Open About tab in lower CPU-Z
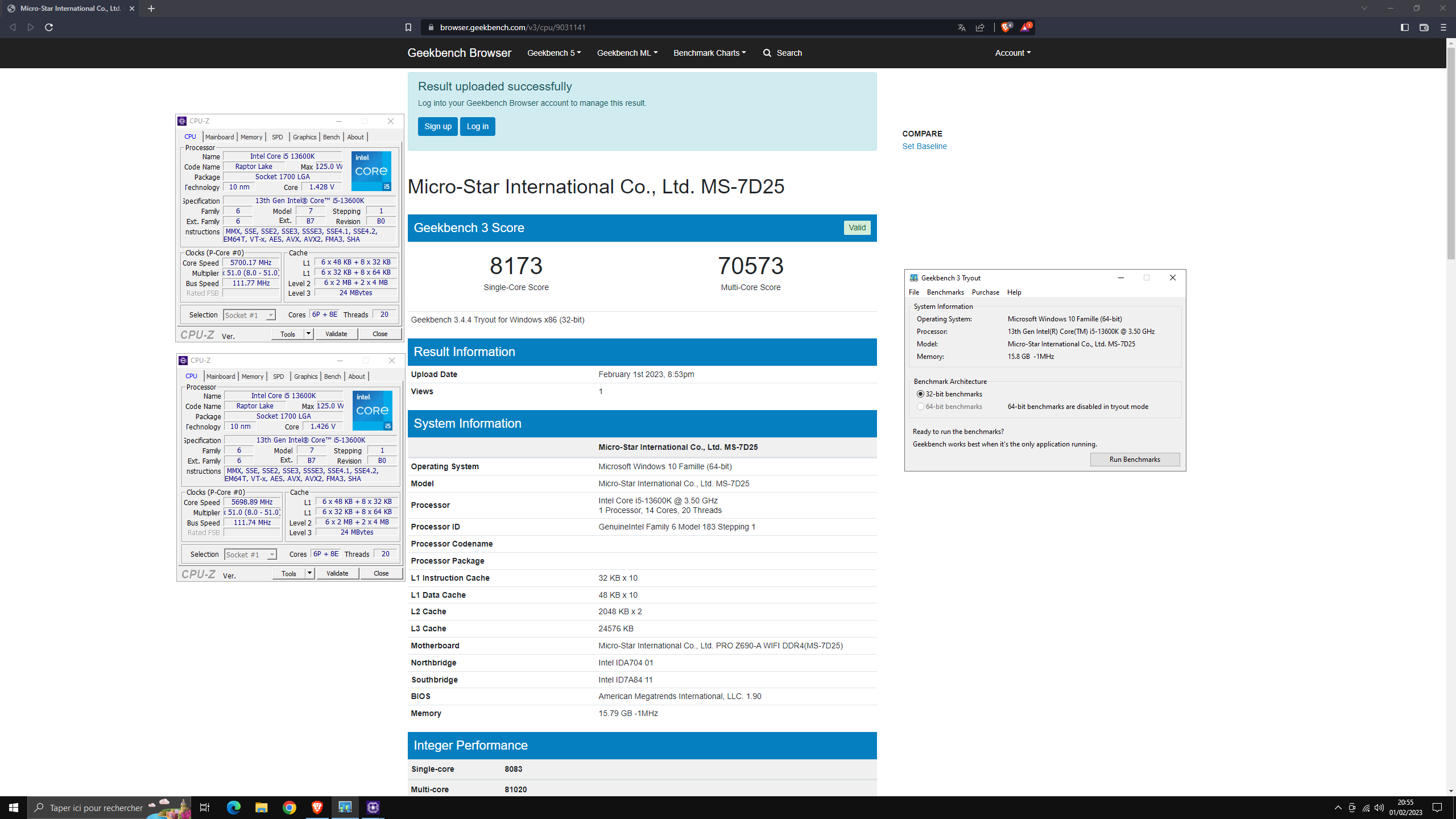This screenshot has width=1456, height=819. click(x=357, y=377)
